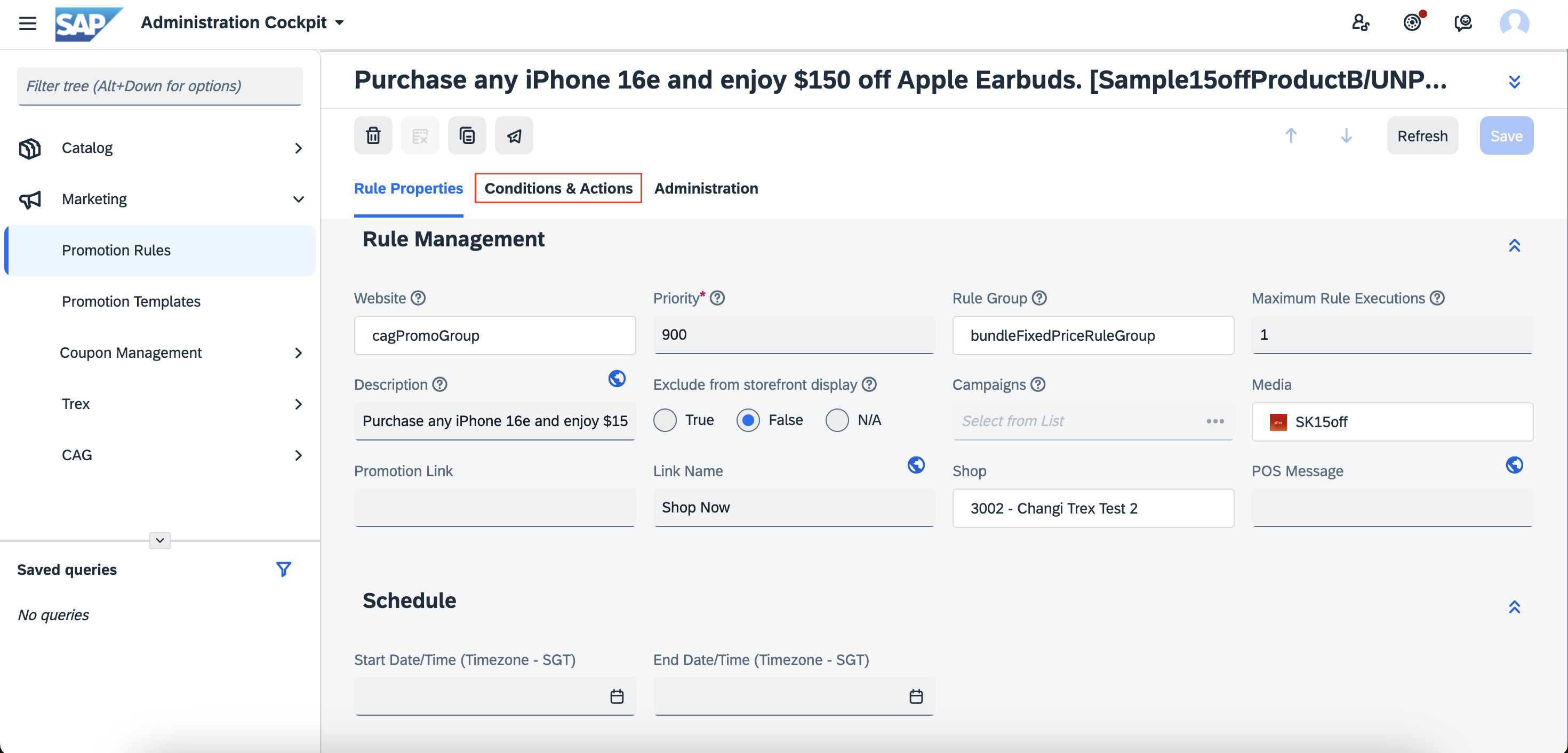This screenshot has width=1568, height=753.
Task: Select the True radio button
Action: 665,420
